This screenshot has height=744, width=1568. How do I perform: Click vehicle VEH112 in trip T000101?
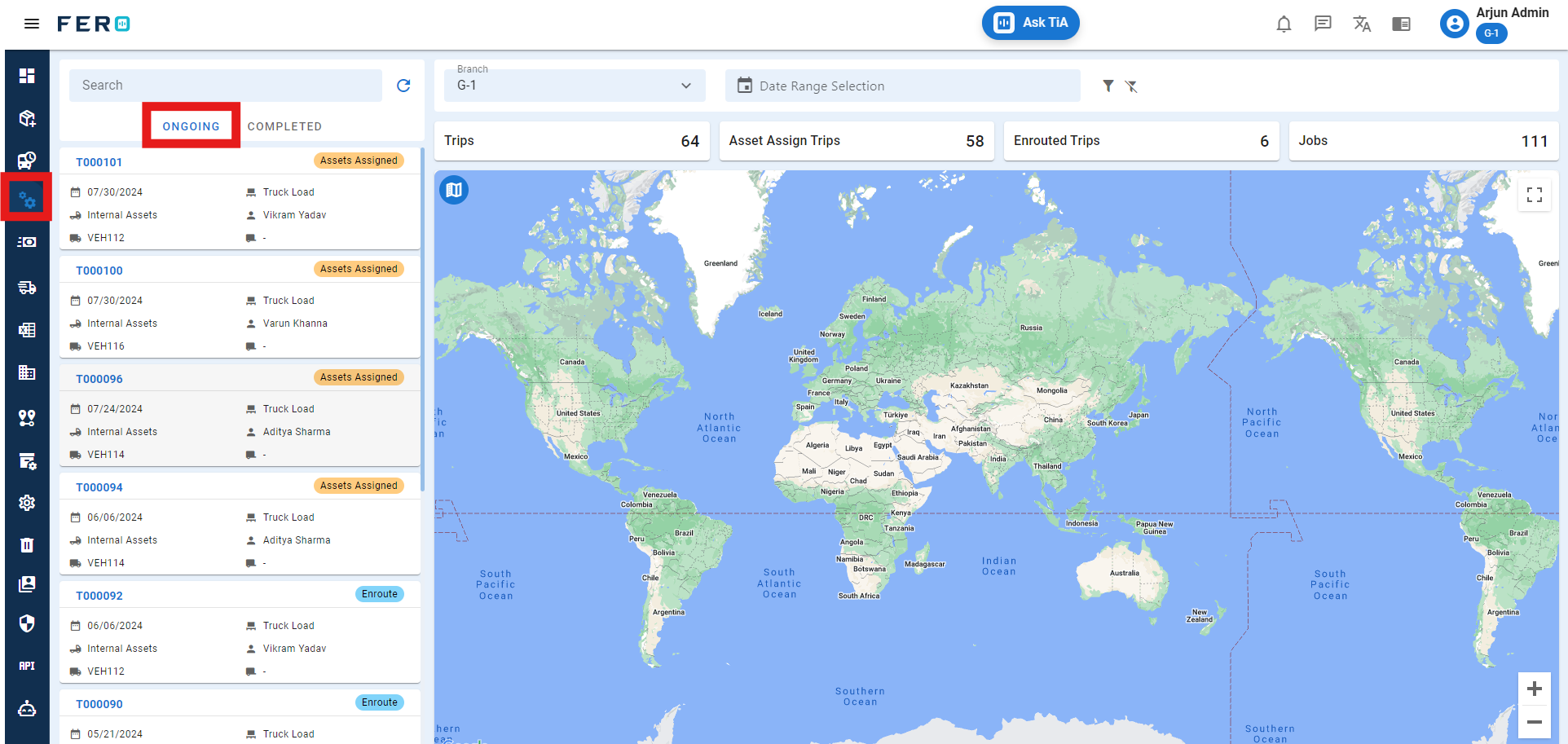pyautogui.click(x=106, y=238)
